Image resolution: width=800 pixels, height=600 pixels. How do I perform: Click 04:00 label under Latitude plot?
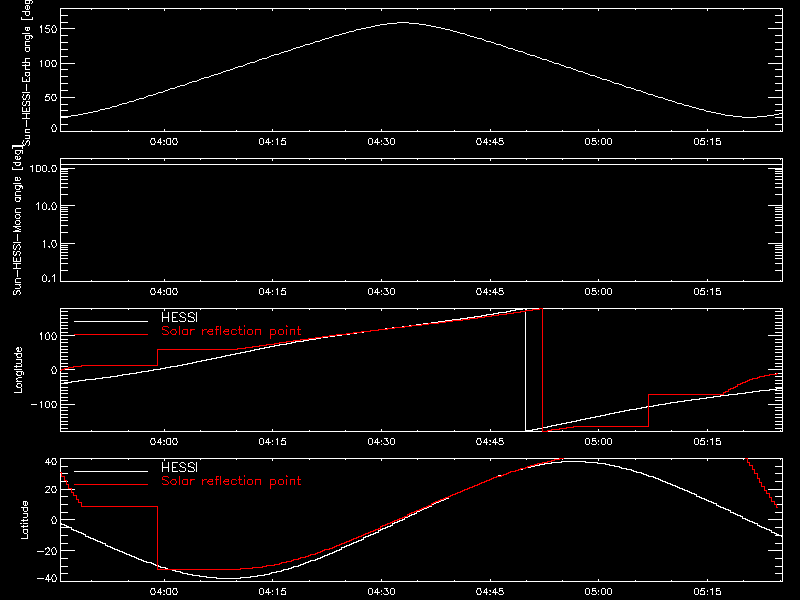pyautogui.click(x=164, y=591)
